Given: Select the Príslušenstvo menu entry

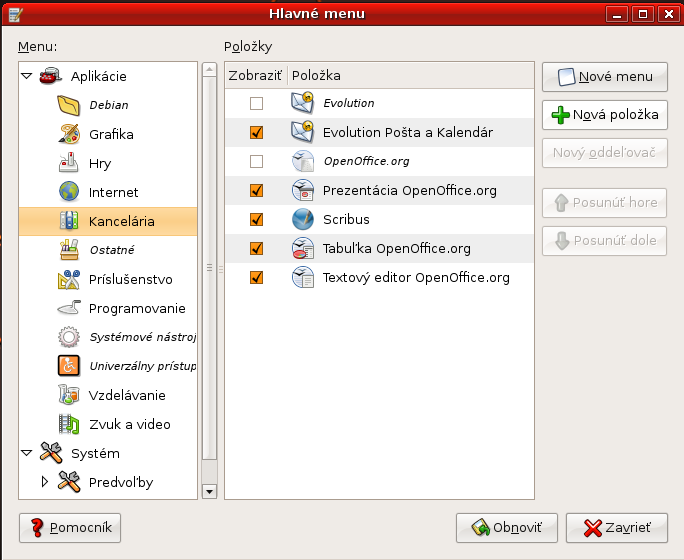Looking at the screenshot, I should 130,280.
